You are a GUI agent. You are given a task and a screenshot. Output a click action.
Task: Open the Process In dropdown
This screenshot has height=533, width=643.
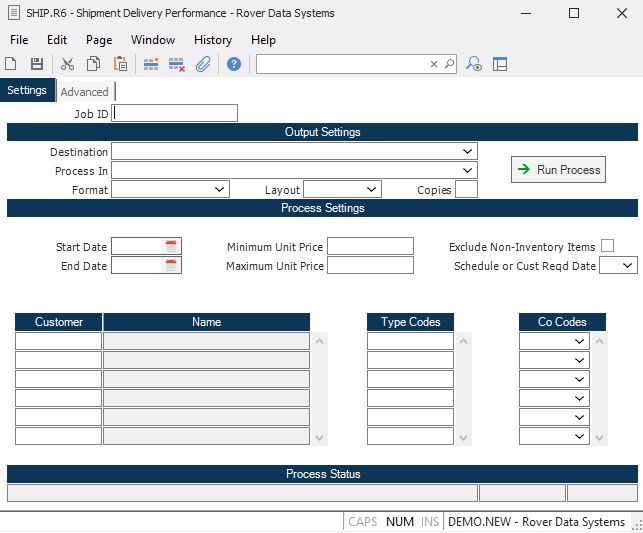tap(468, 171)
